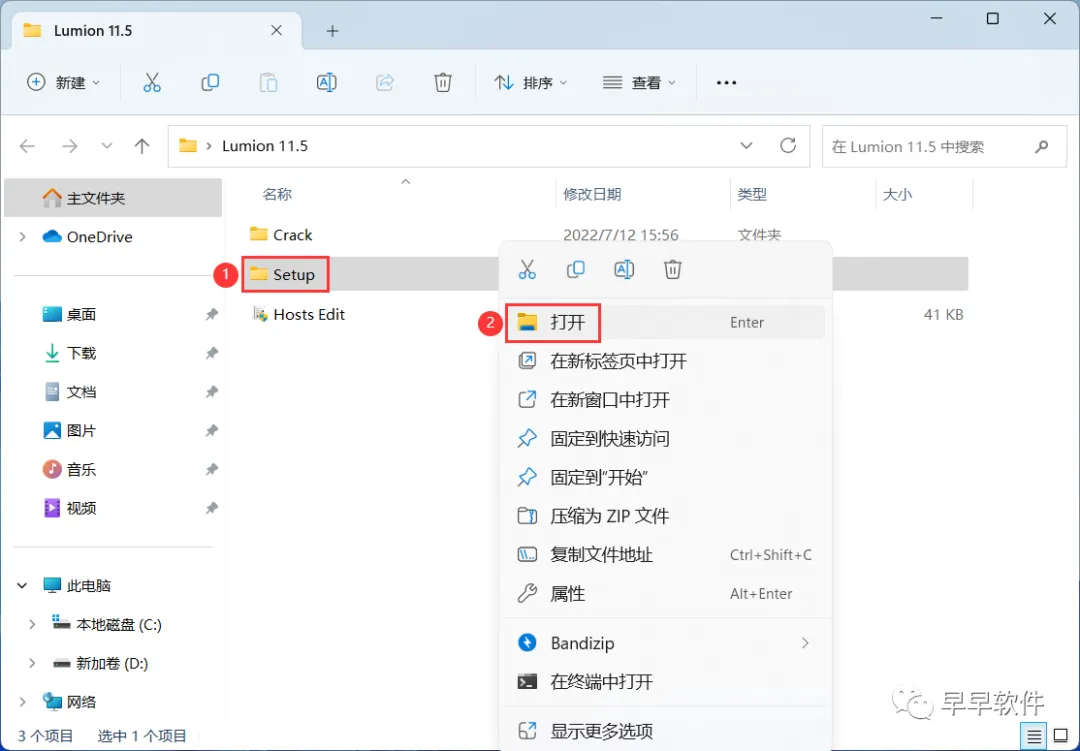Expand the OneDrive tree node
1080x751 pixels.
[23, 237]
